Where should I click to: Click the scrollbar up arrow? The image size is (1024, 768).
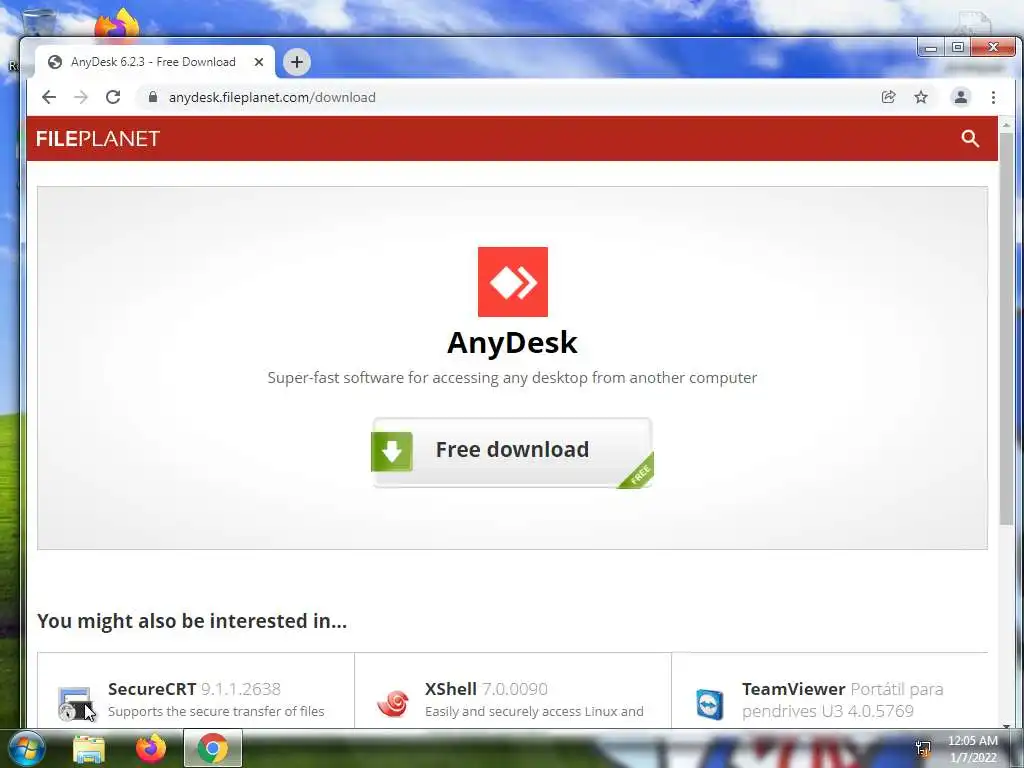point(1006,123)
